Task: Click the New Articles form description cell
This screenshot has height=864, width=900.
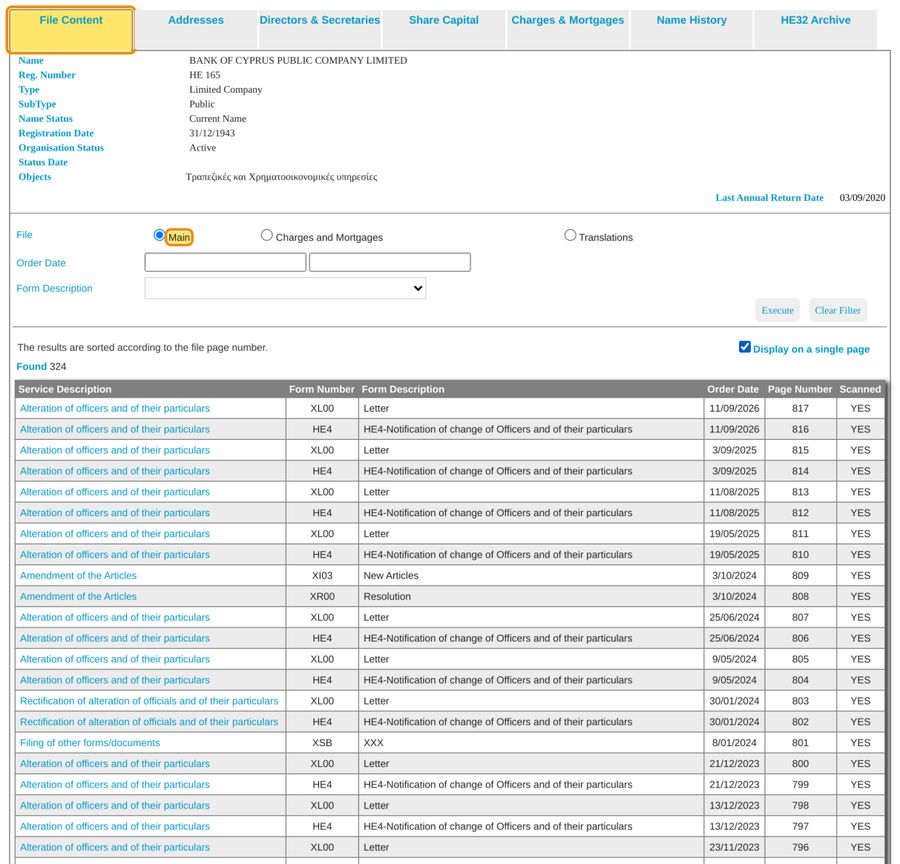Action: point(531,575)
